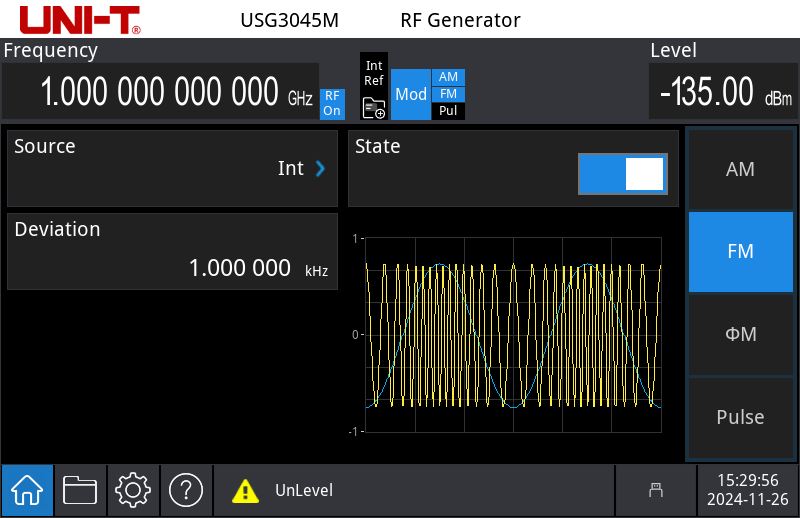Select the Pulse modulation button
This screenshot has width=800, height=518.
[740, 417]
